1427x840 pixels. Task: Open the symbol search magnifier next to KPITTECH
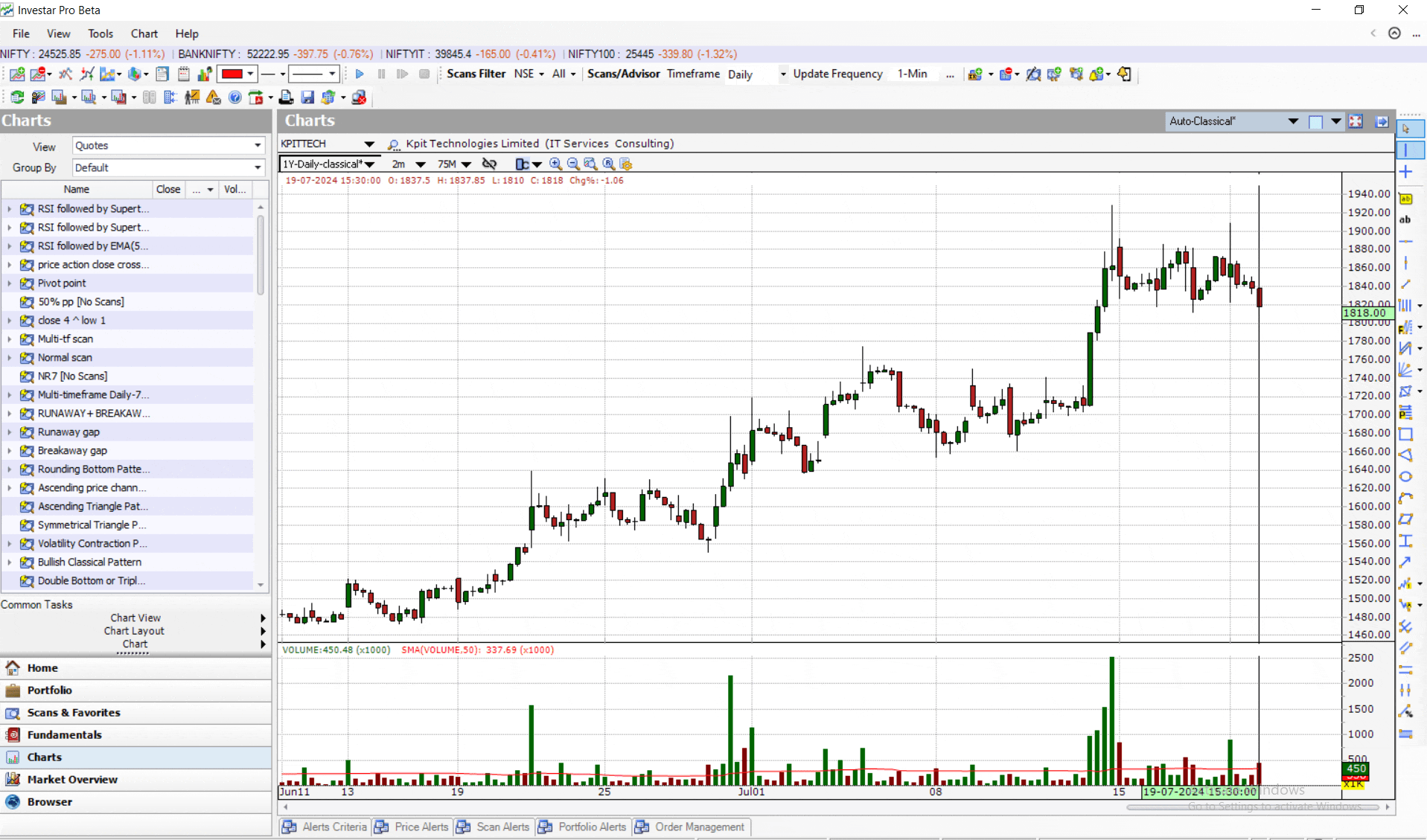click(393, 144)
